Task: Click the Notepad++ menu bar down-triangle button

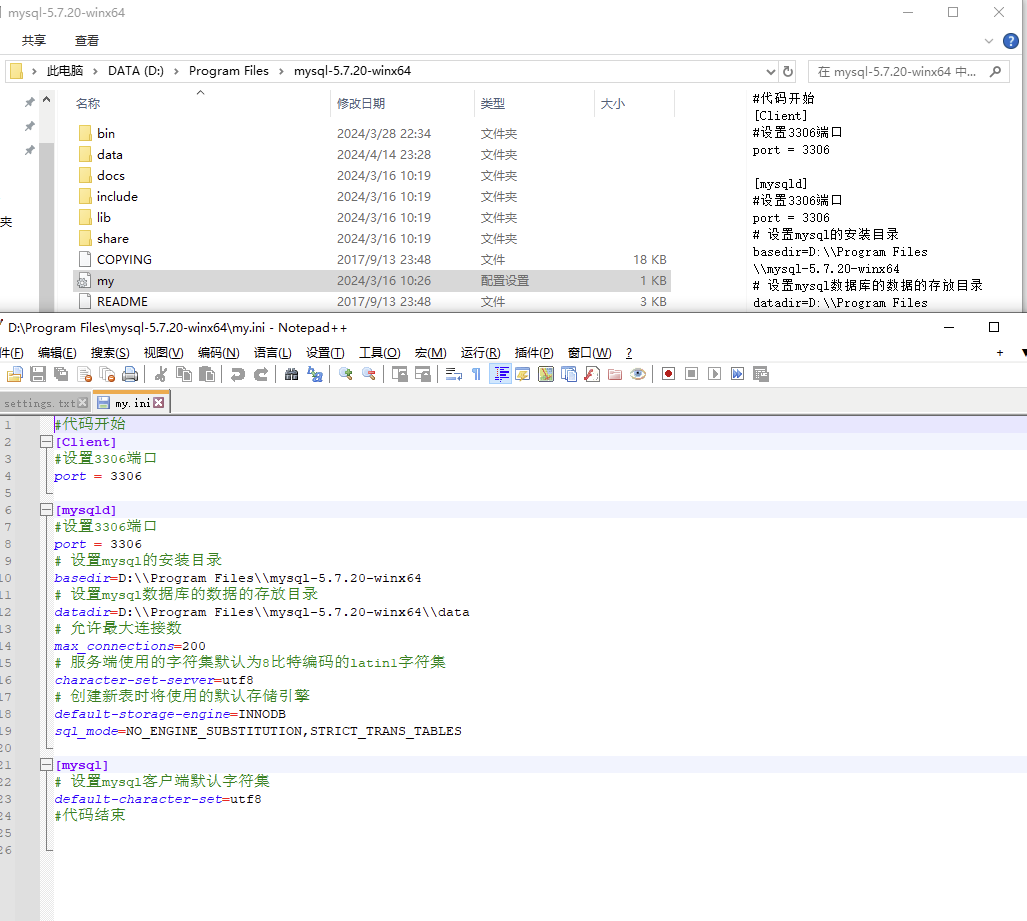Action: pos(1023,352)
